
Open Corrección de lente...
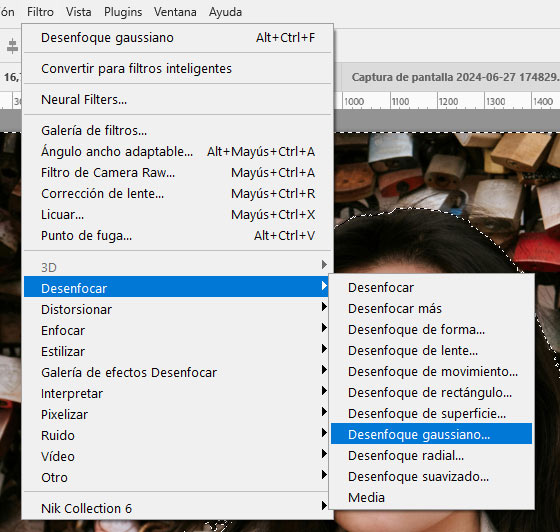(178, 194)
